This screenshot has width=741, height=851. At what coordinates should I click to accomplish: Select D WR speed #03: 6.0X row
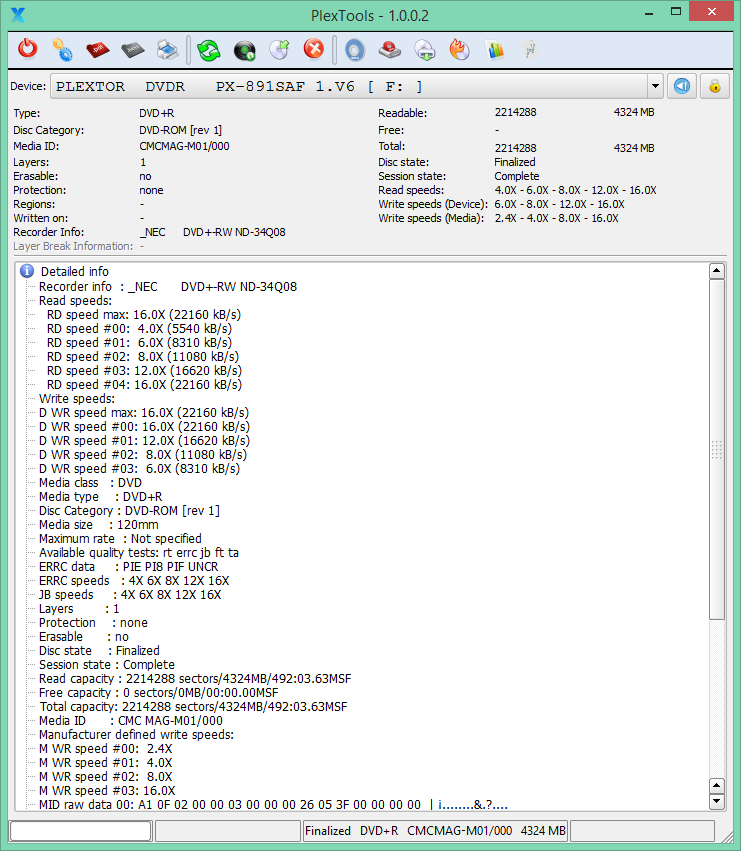[x=140, y=468]
